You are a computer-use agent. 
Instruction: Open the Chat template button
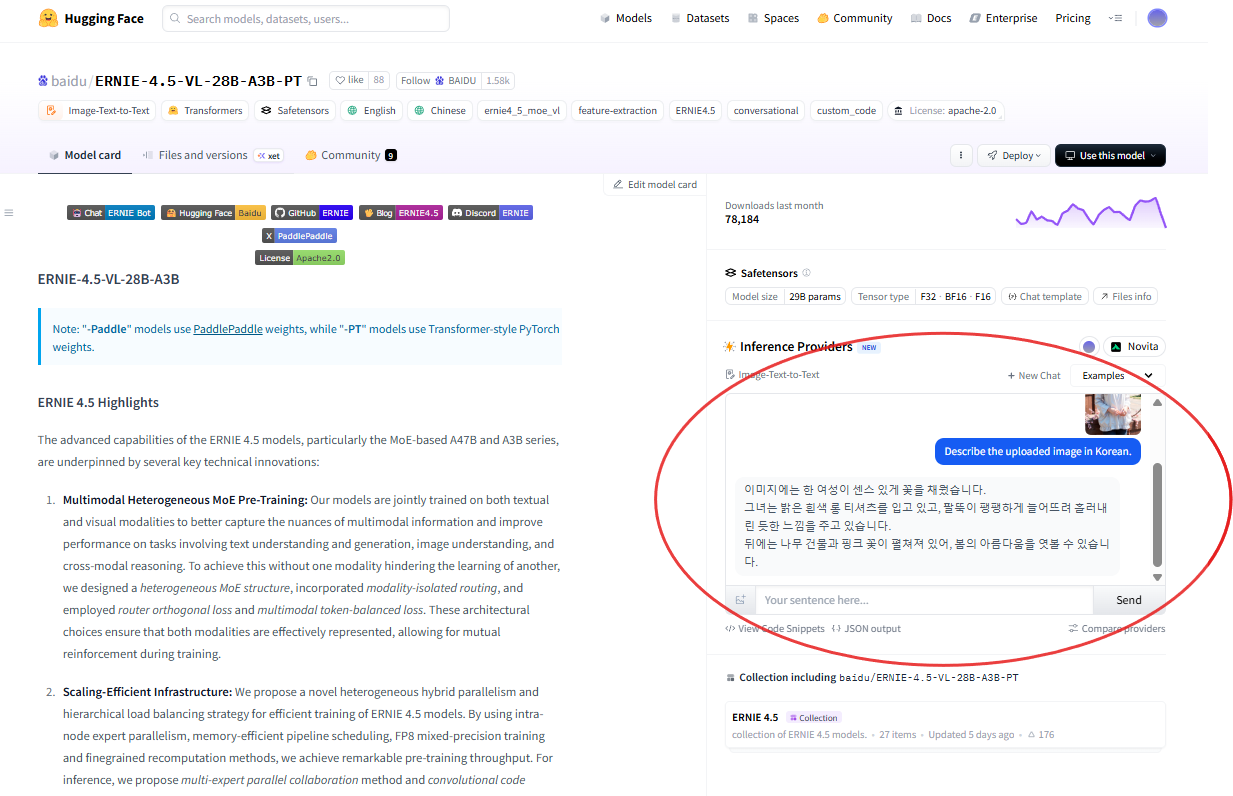tap(1044, 296)
